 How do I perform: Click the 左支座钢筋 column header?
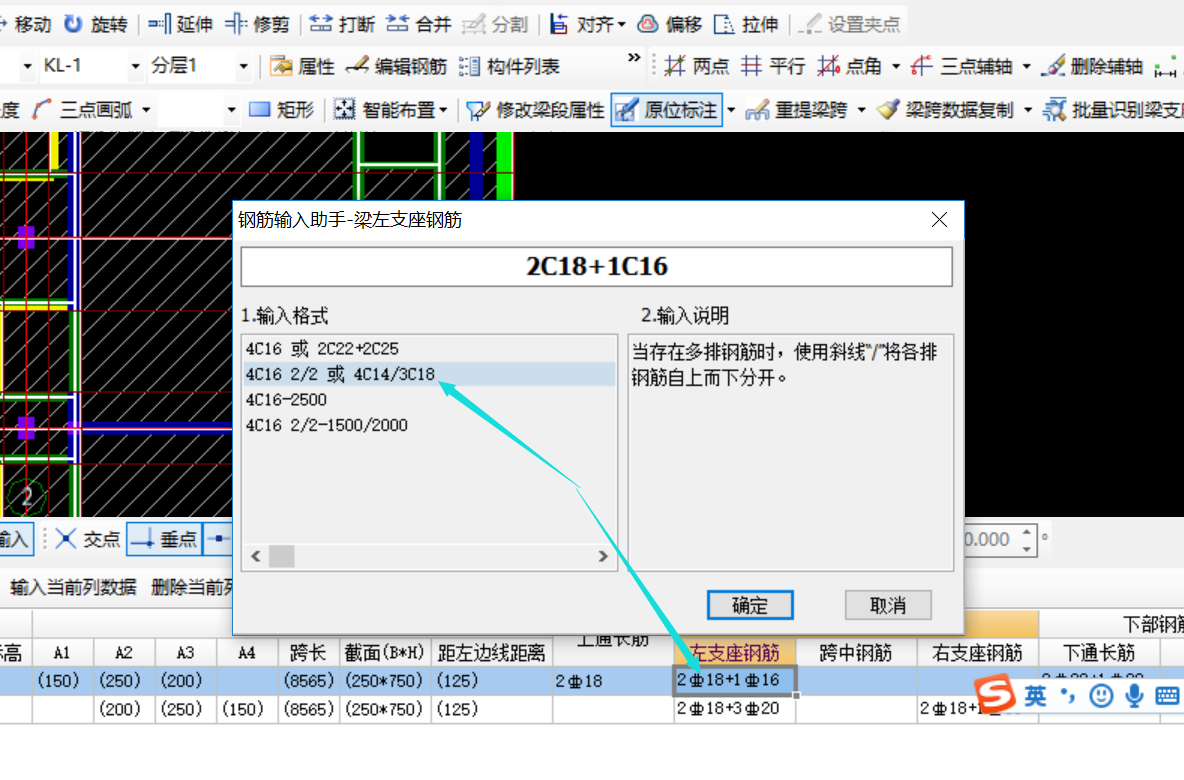pos(735,652)
